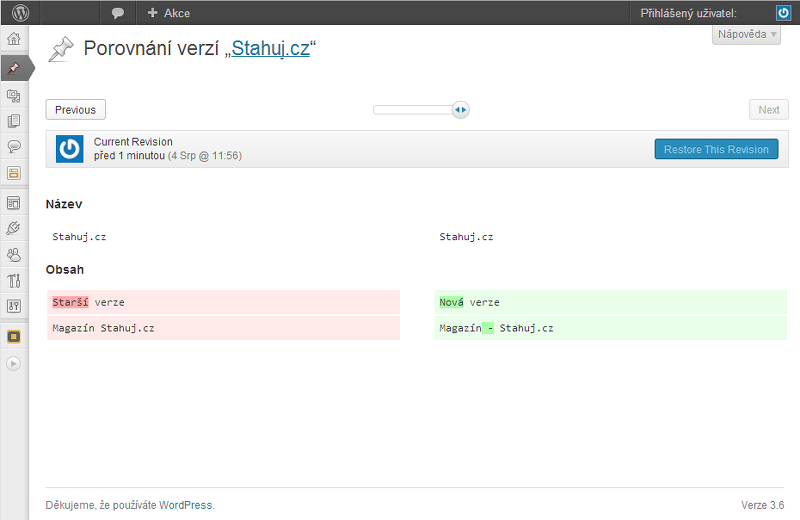Open Plugins sidebar icon
This screenshot has height=520, width=800.
(x=14, y=228)
